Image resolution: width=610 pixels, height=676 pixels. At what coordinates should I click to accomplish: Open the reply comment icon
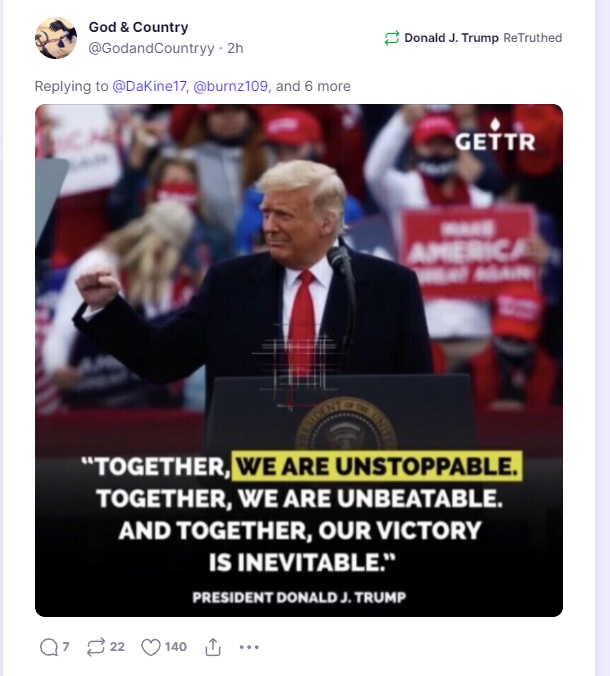(x=49, y=647)
